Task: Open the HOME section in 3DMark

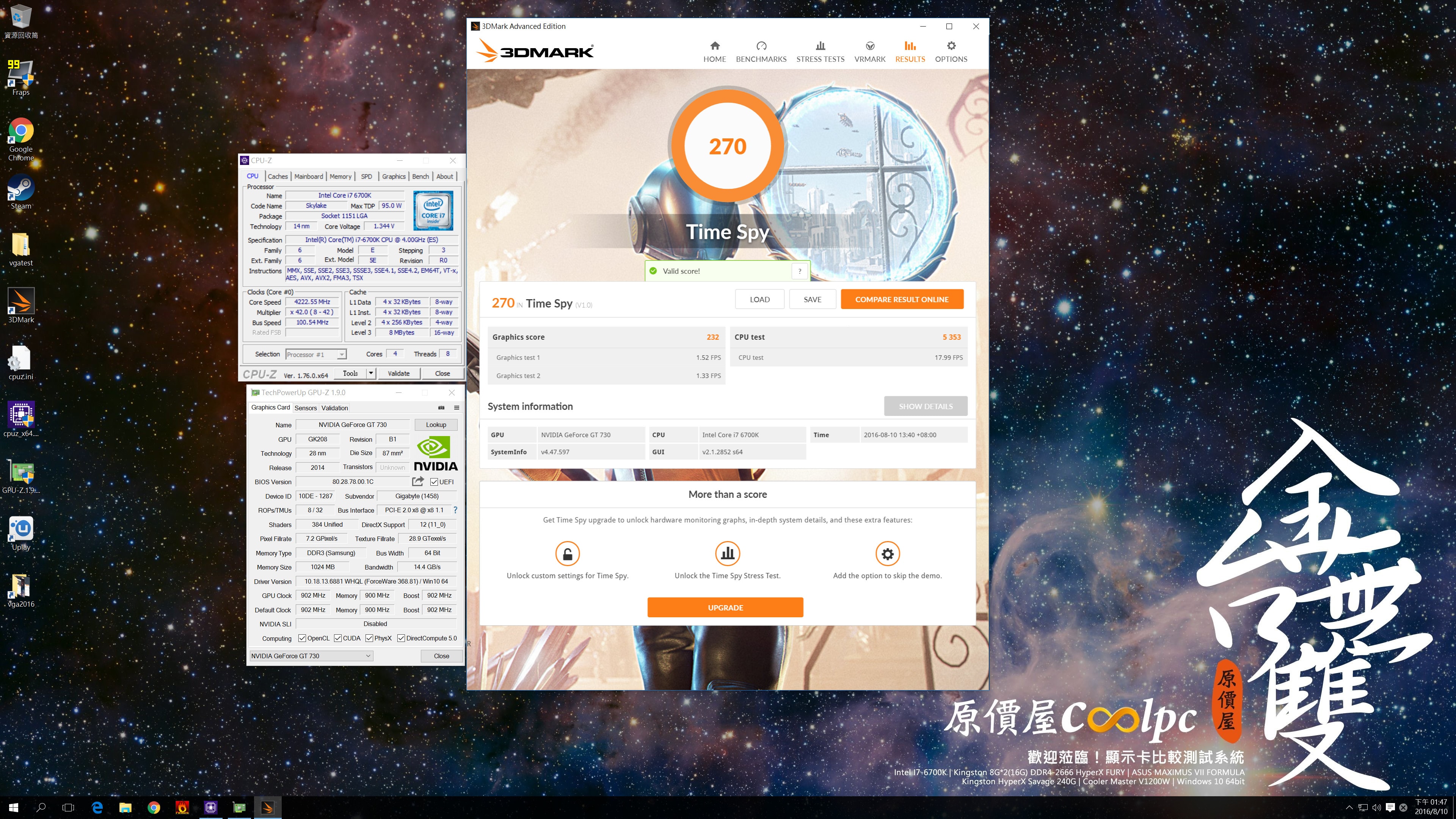Action: pyautogui.click(x=714, y=52)
